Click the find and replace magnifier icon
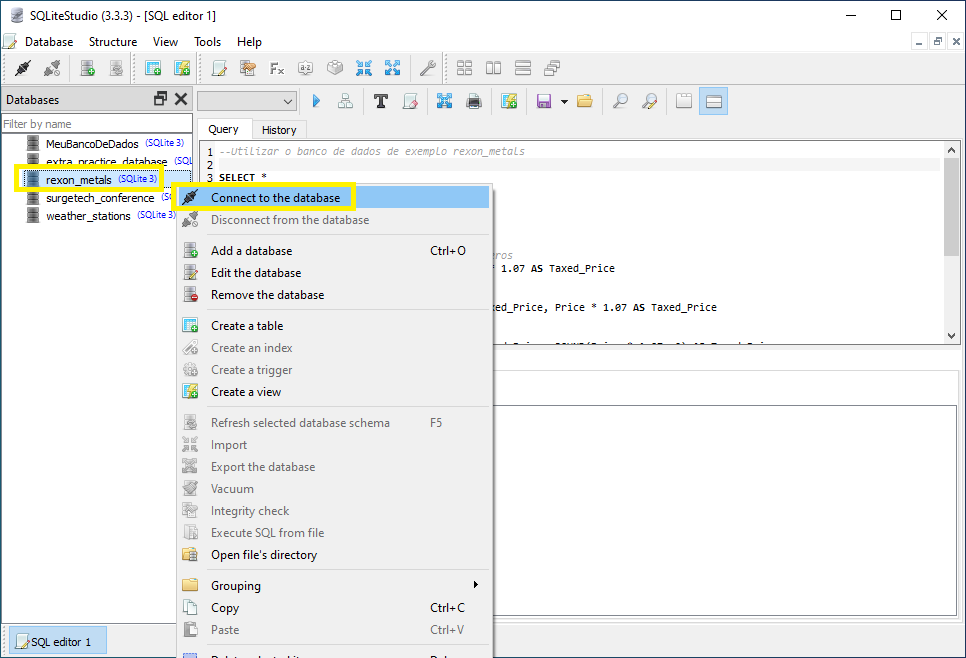Viewport: 966px width, 658px height. (x=649, y=101)
